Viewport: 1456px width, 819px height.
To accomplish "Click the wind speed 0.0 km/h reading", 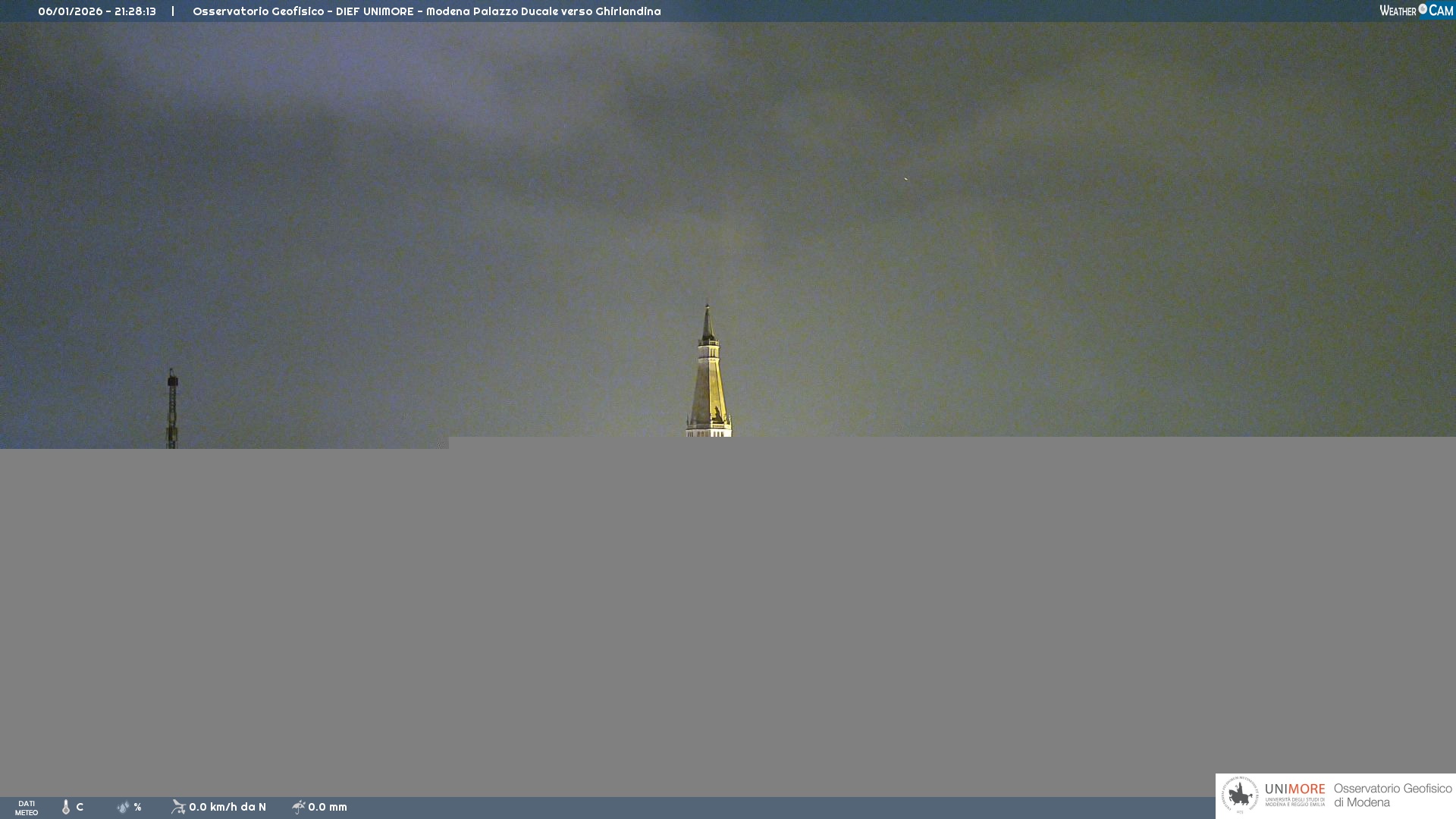I will pos(227,807).
